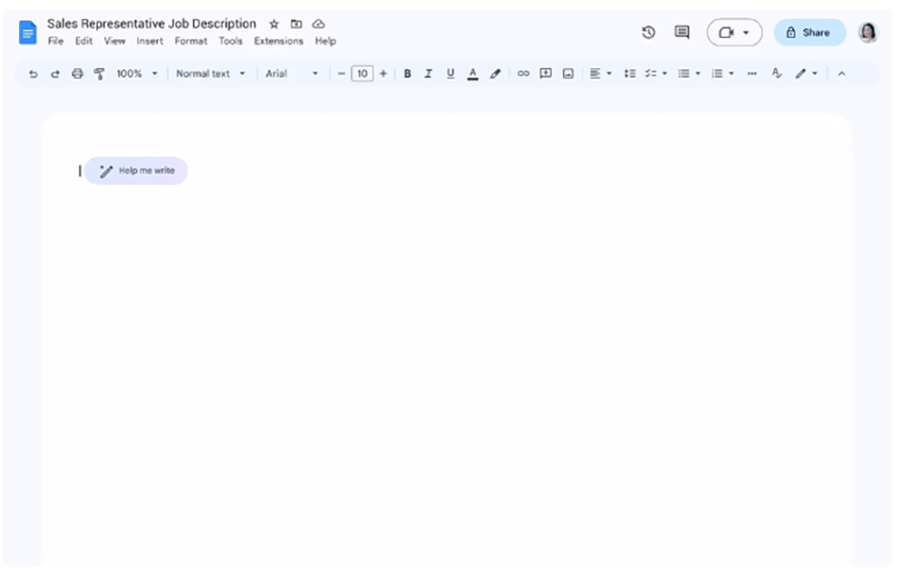
Task: Open the Extensions menu
Action: pos(278,42)
